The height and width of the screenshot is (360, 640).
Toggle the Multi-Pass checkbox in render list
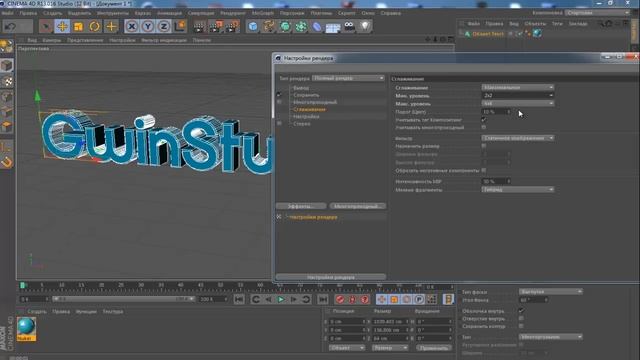(x=279, y=102)
